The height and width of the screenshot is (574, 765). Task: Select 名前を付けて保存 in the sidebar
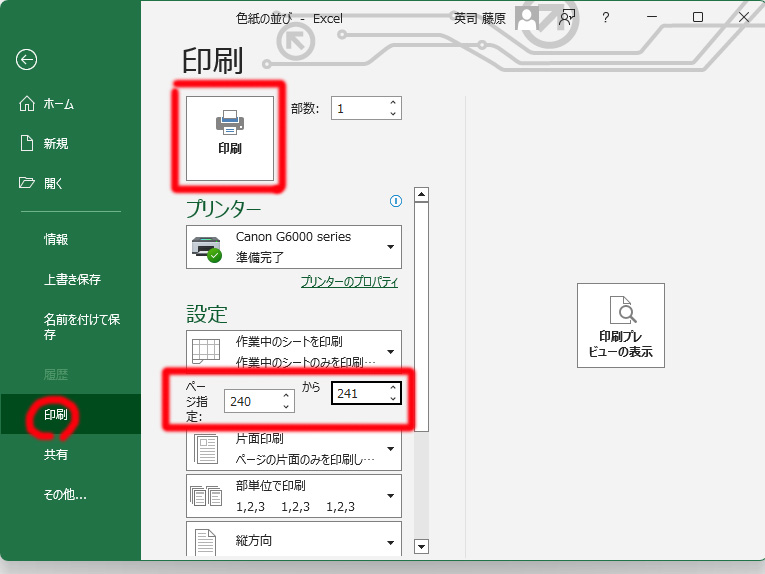80,327
